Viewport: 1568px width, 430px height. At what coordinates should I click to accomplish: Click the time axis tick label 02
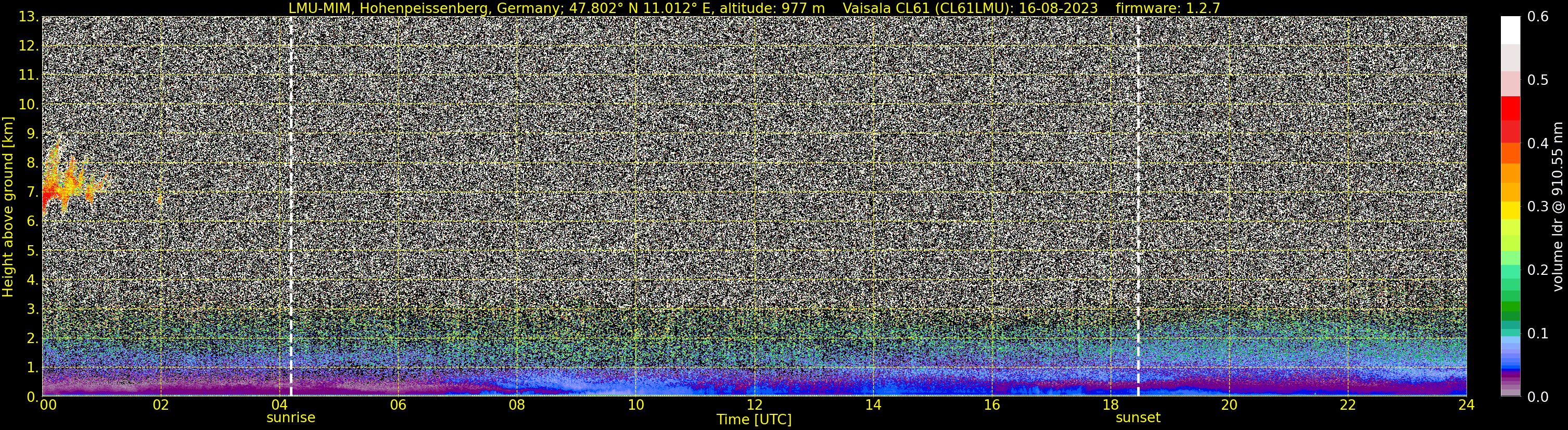[161, 406]
